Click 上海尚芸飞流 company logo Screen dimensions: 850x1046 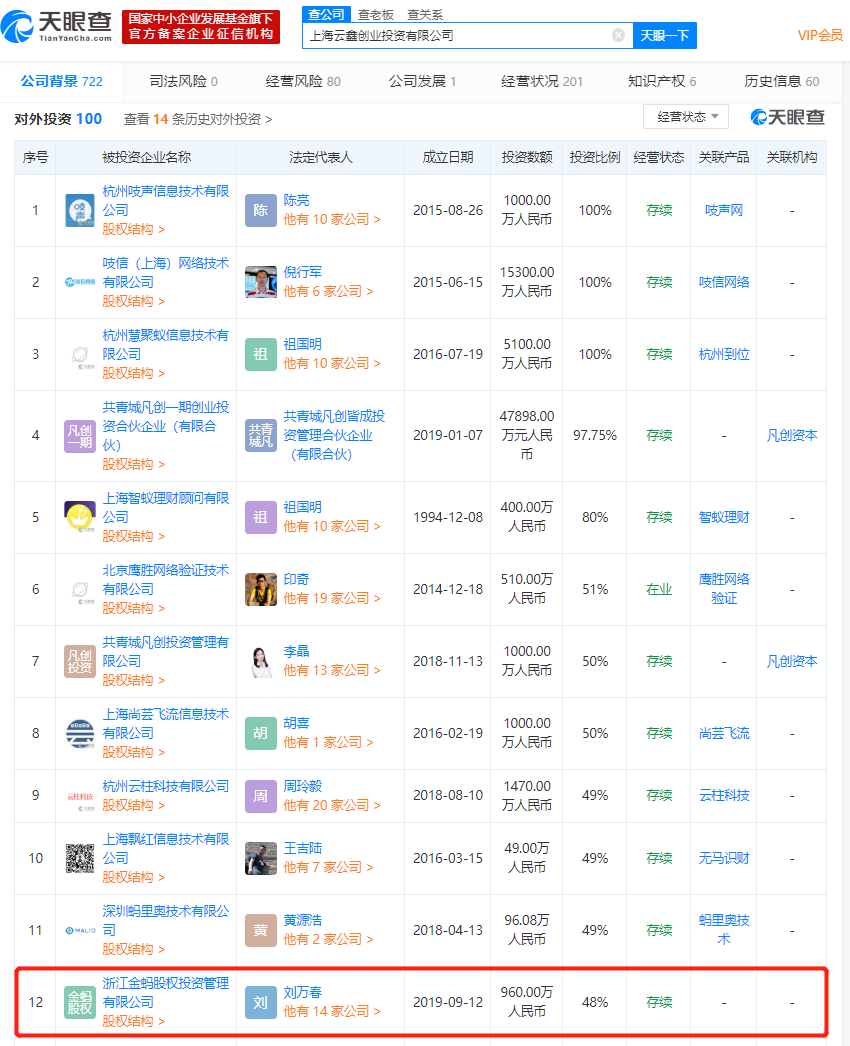[x=80, y=733]
